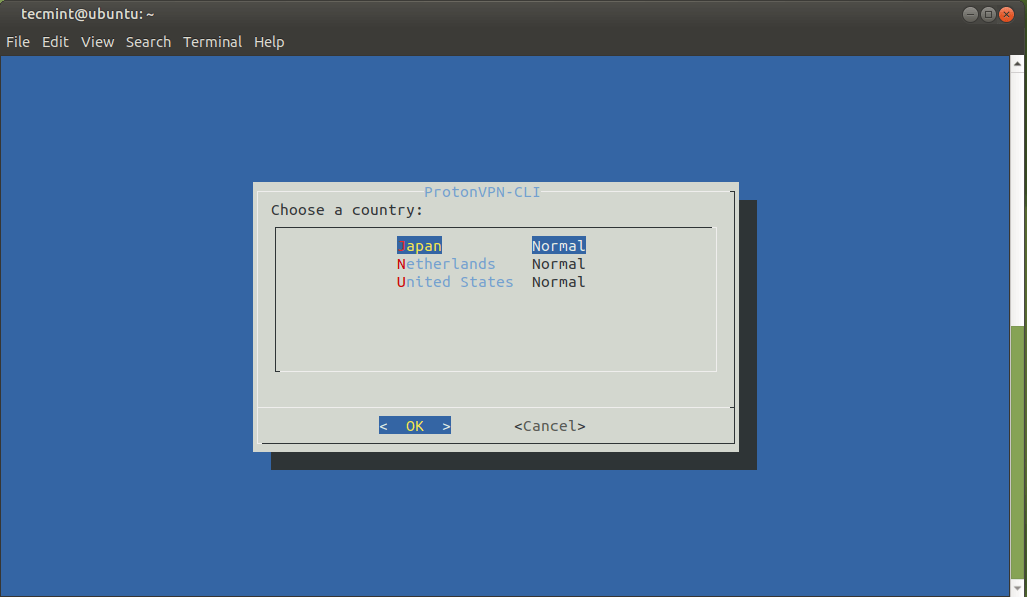Confirm selection with the OK button
1027x597 pixels.
pyautogui.click(x=415, y=426)
